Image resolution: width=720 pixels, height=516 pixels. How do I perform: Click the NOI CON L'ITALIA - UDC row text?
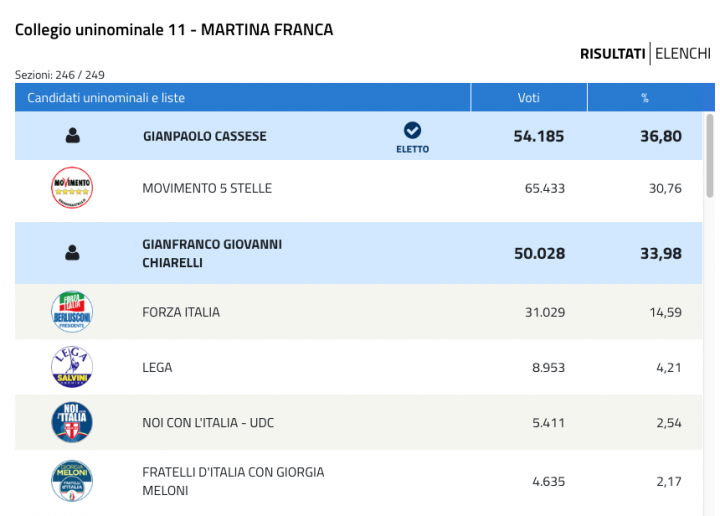208,422
